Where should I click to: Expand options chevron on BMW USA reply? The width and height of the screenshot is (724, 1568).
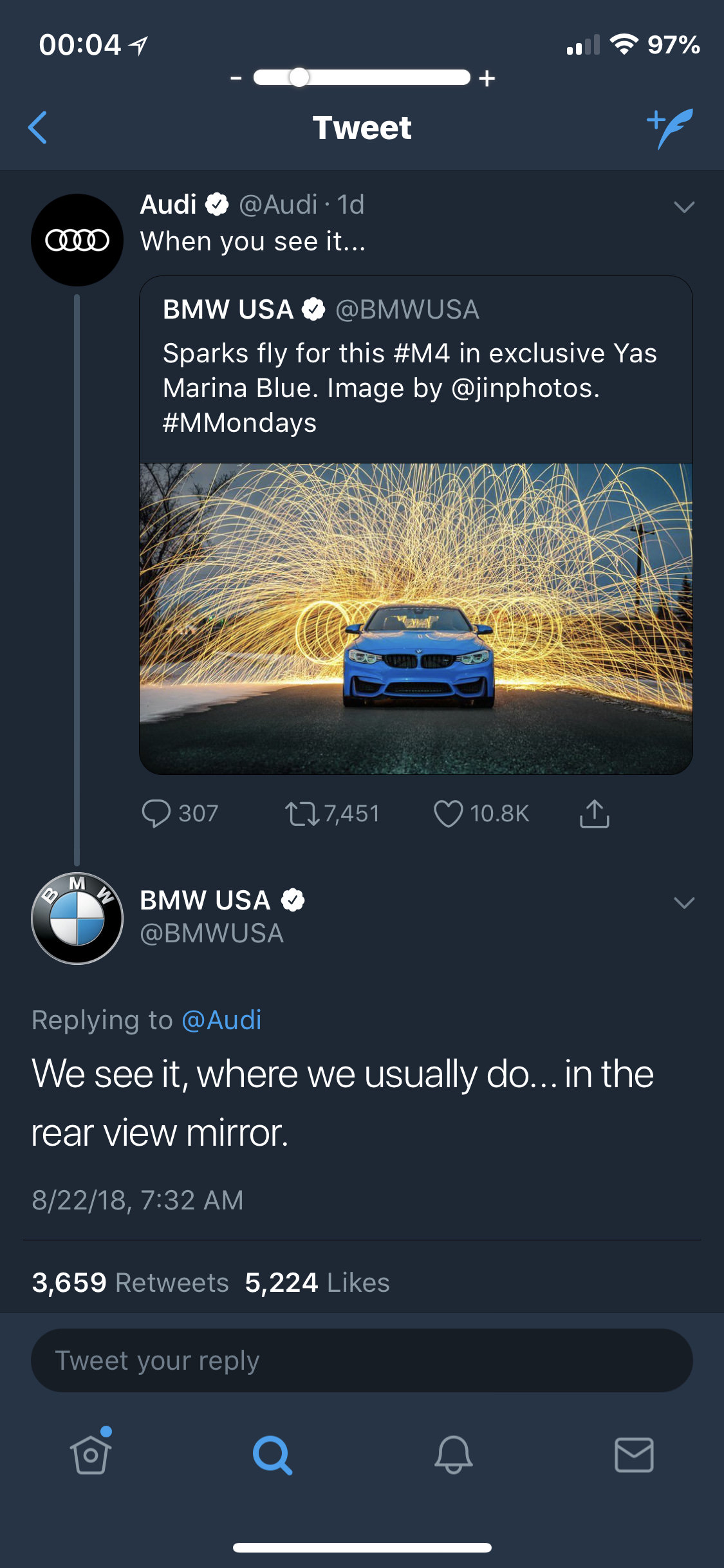(x=683, y=902)
